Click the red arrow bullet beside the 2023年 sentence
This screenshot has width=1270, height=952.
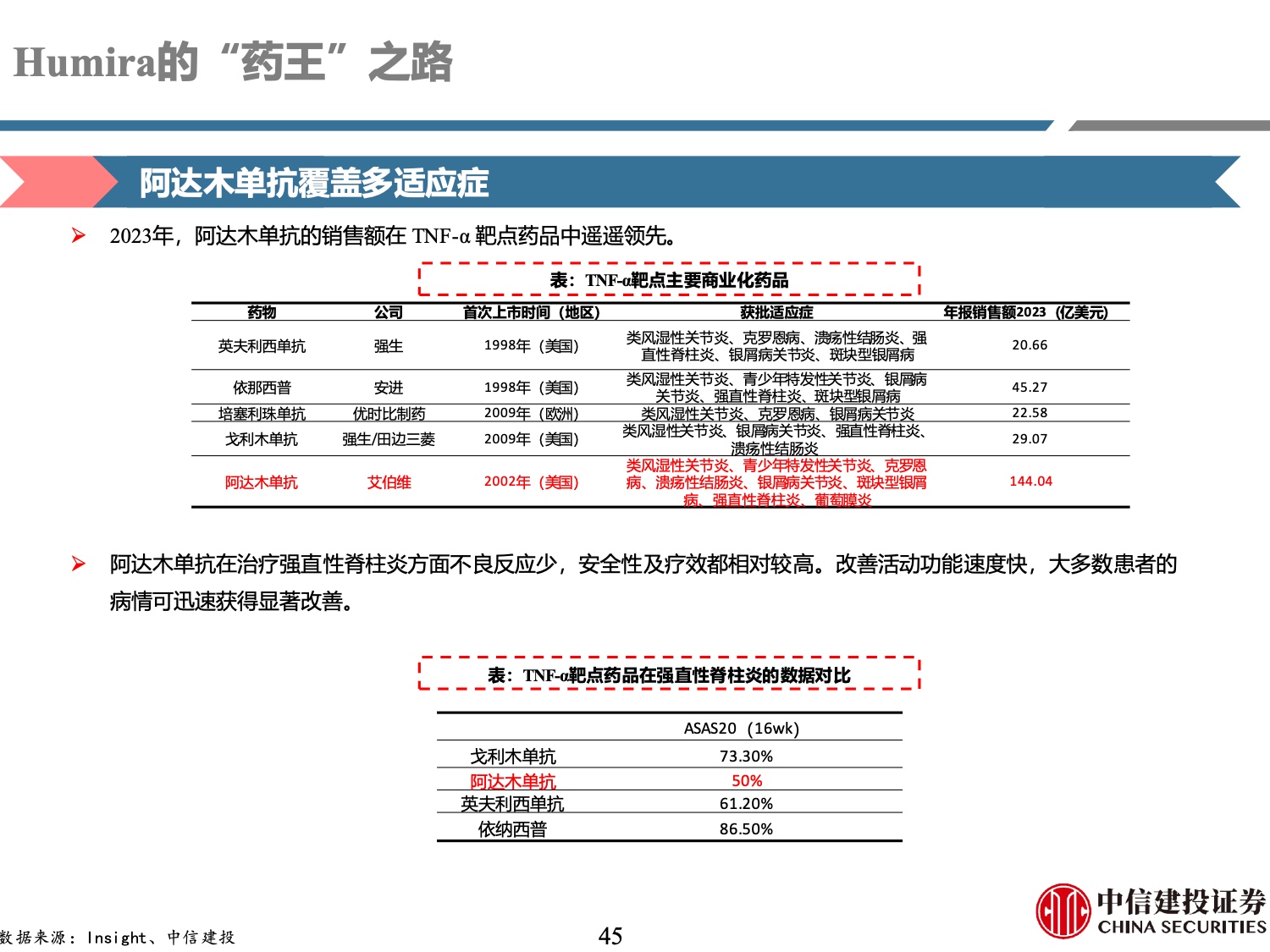tap(79, 235)
